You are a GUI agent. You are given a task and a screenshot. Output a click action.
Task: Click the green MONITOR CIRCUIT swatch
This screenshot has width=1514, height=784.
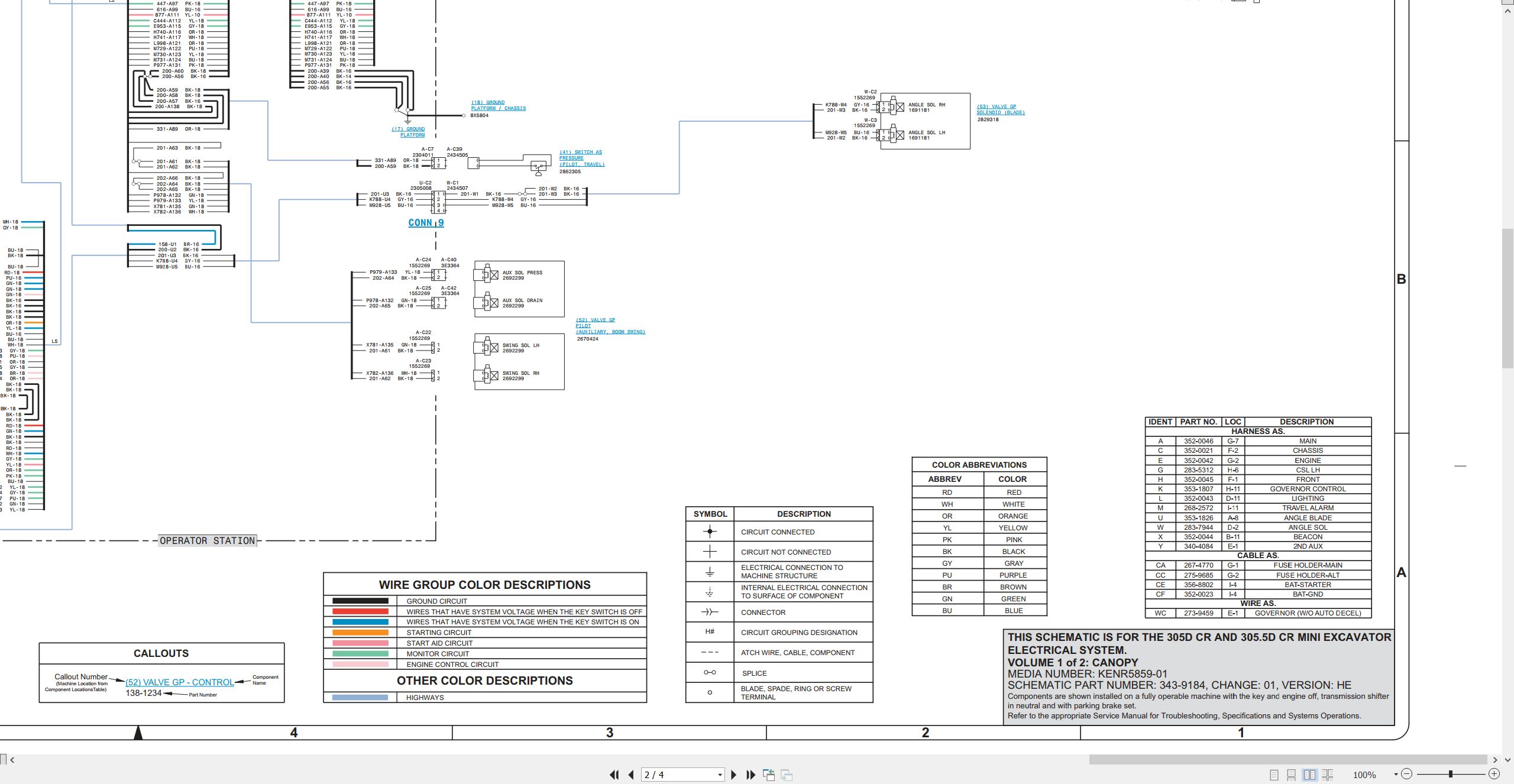[360, 654]
